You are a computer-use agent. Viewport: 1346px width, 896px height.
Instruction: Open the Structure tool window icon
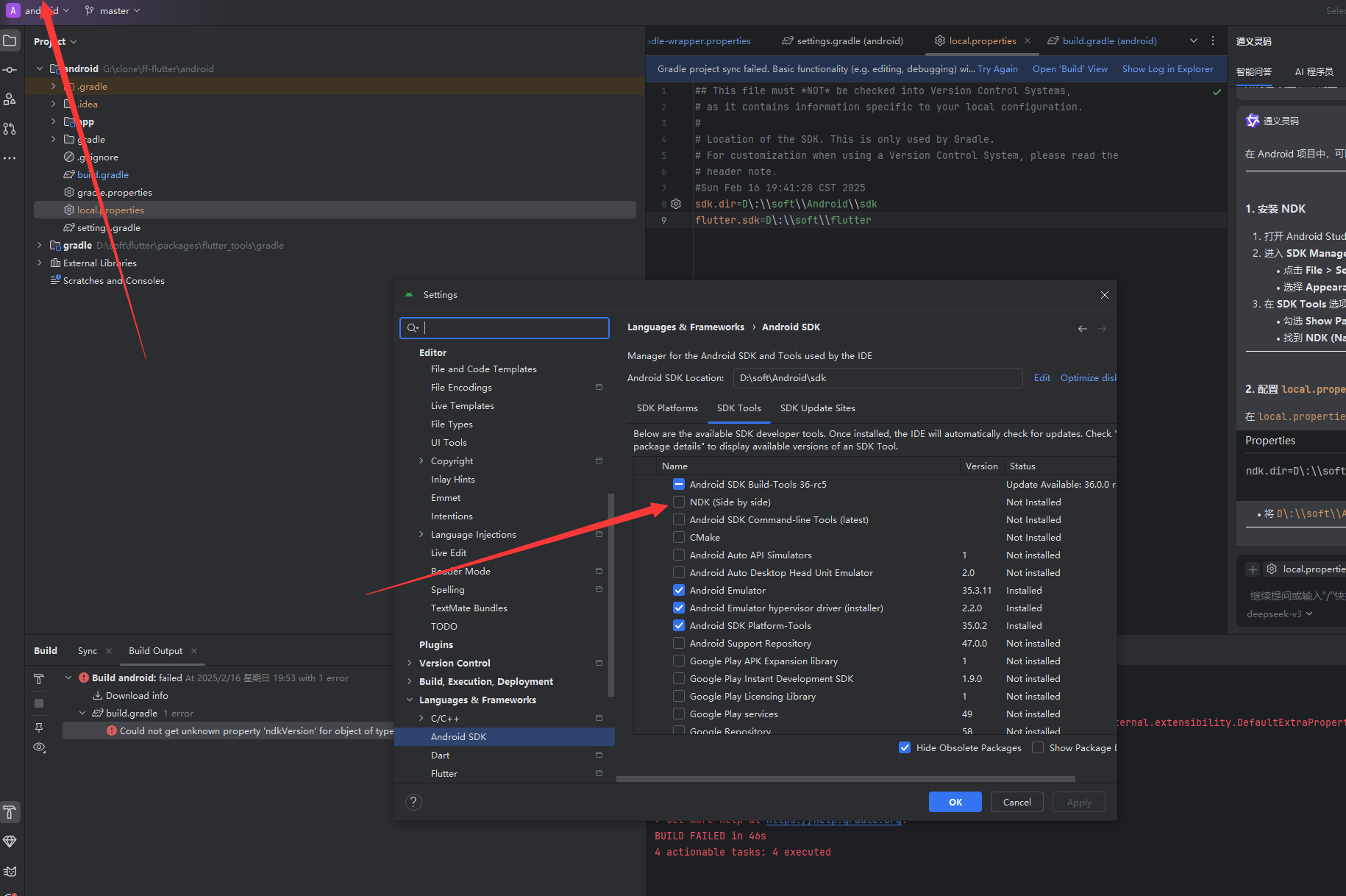click(x=10, y=99)
